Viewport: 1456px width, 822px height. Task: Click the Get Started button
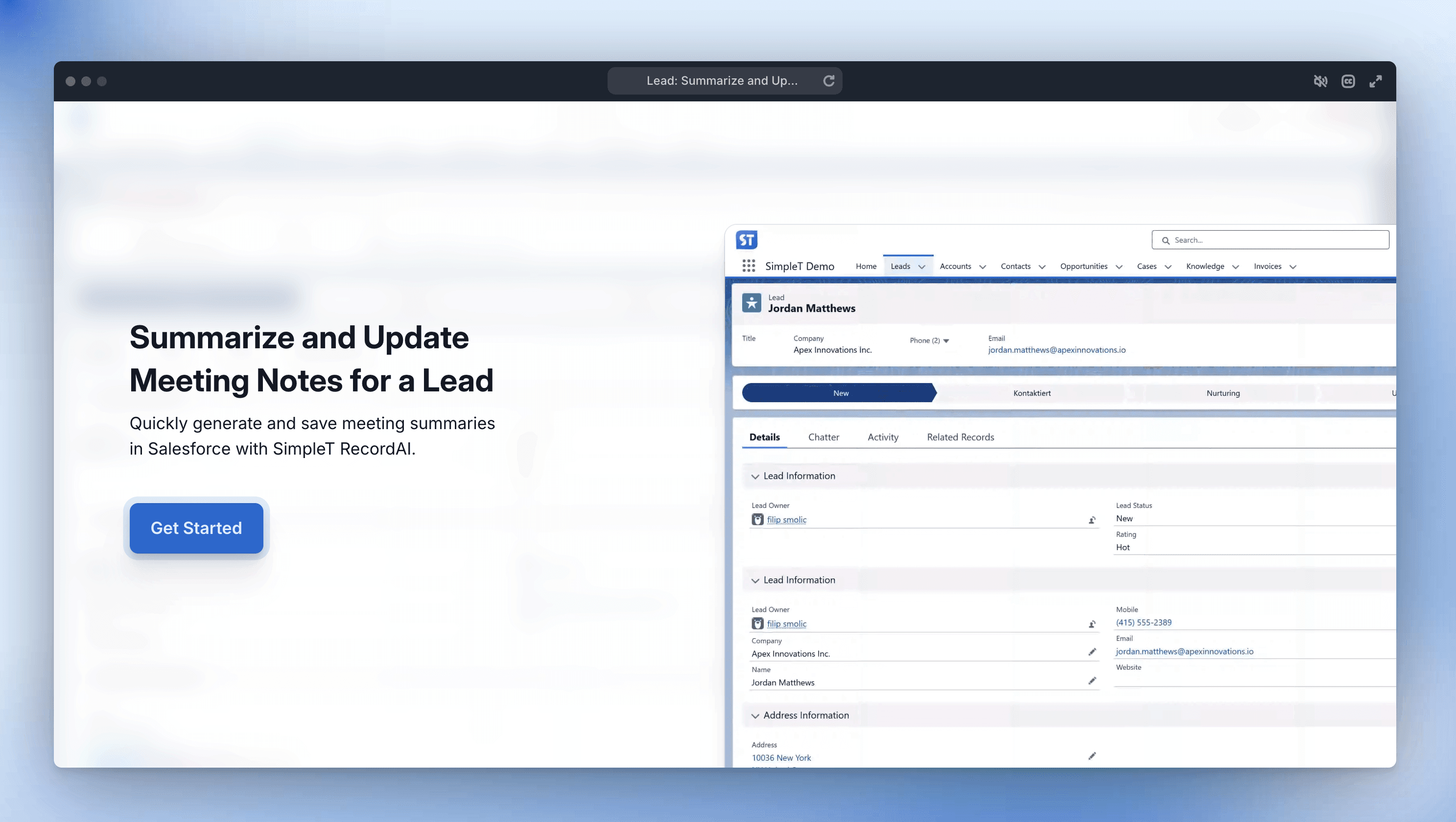pos(196,529)
